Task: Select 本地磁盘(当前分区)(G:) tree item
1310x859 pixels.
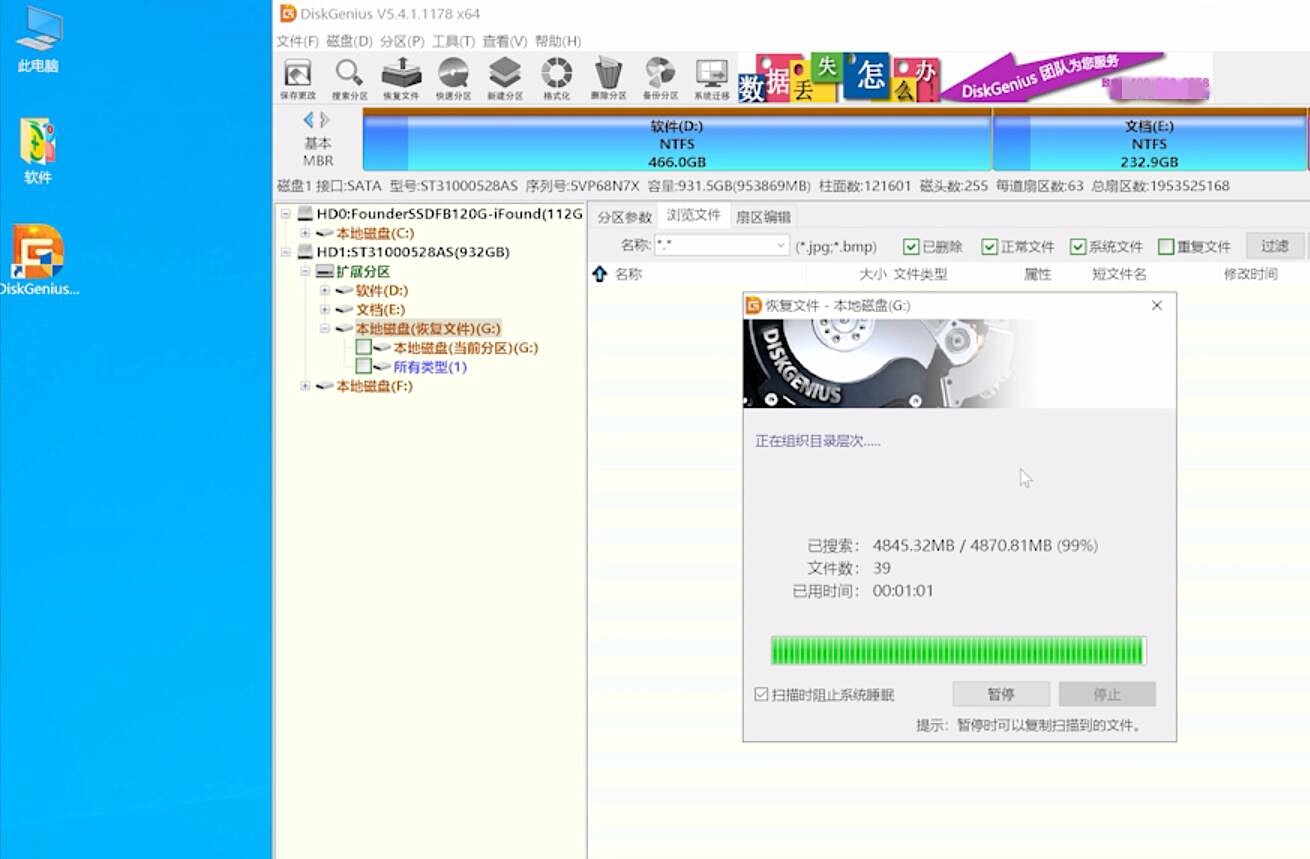Action: click(466, 348)
